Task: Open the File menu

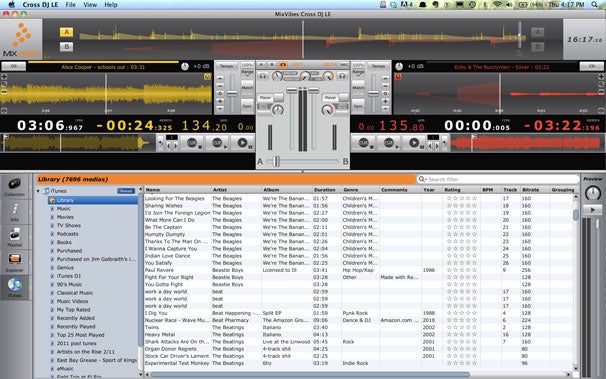Action: [70, 5]
